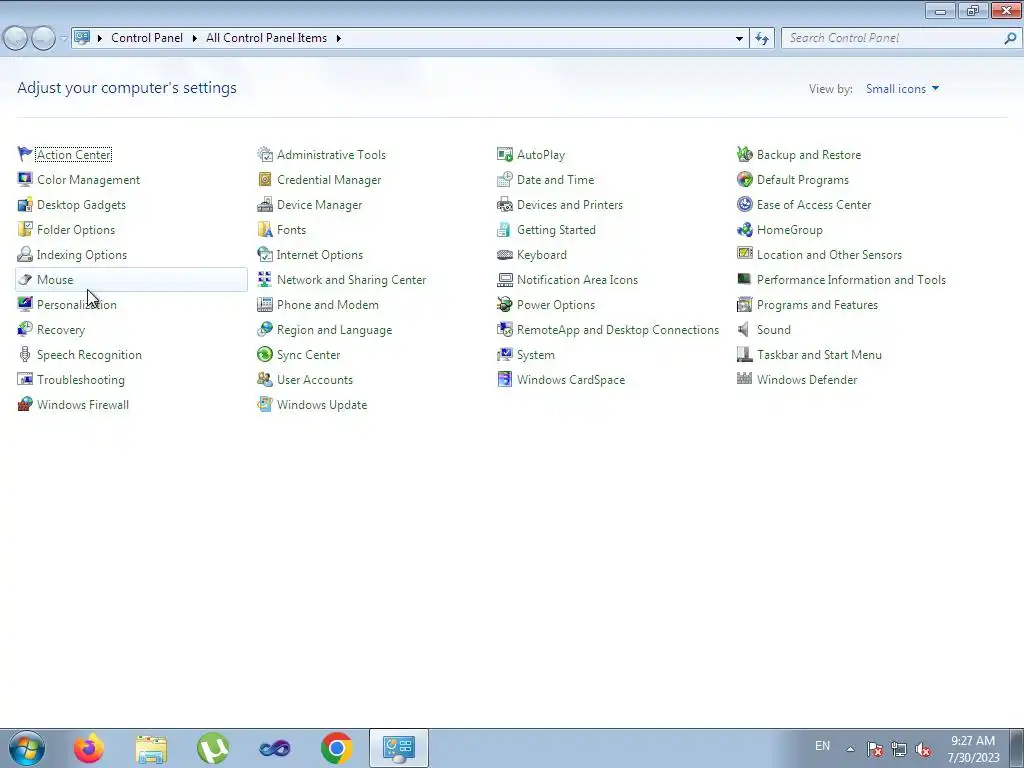Image resolution: width=1024 pixels, height=768 pixels.
Task: Open RemoteApp and Desktop Connections link
Action: (x=618, y=330)
